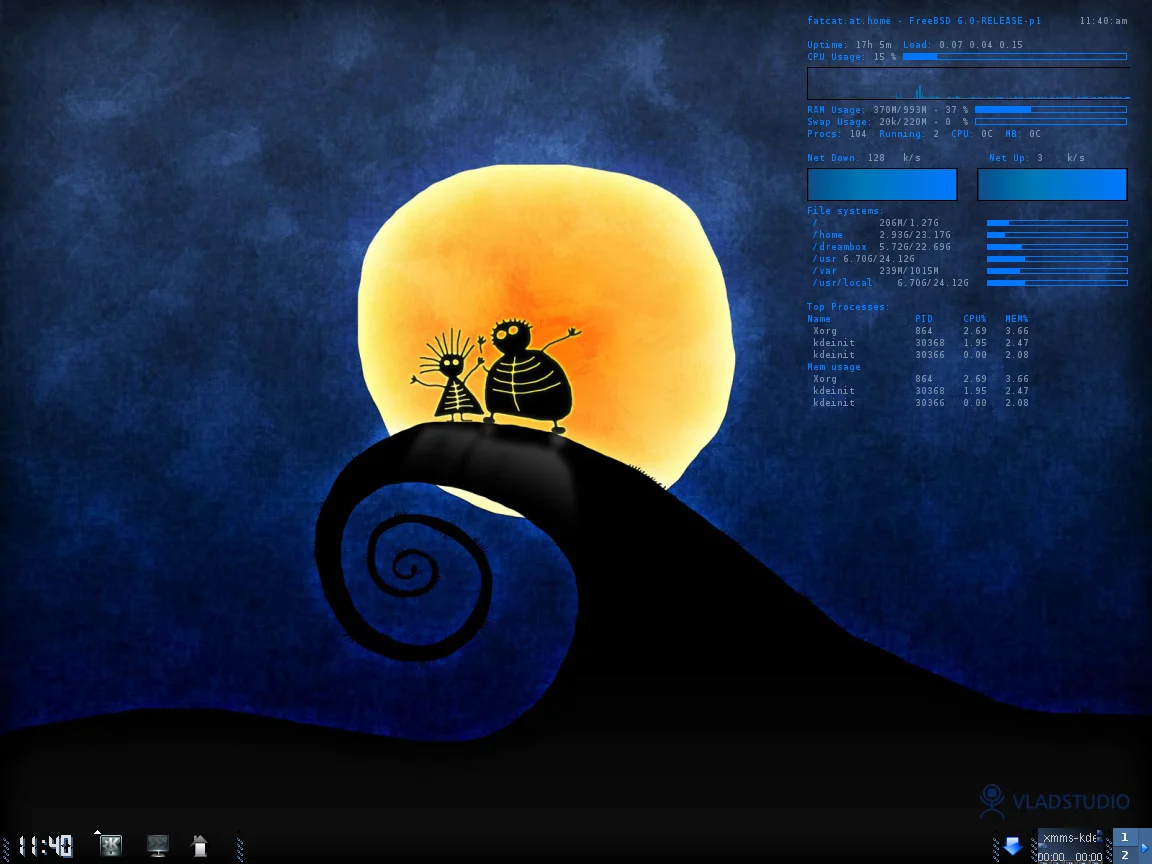Switch to virtual desktop 2 in pager
This screenshot has width=1152, height=864.
pyautogui.click(x=1124, y=855)
